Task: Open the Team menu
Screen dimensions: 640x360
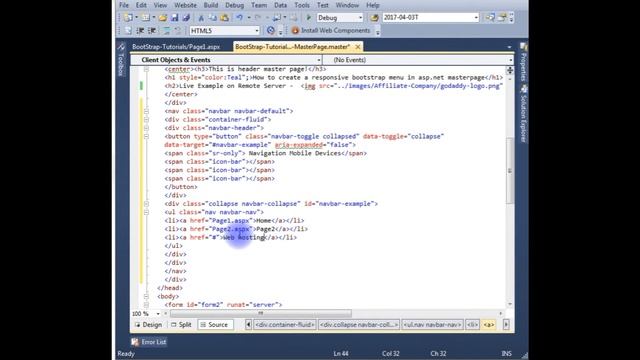Action: [x=259, y=5]
